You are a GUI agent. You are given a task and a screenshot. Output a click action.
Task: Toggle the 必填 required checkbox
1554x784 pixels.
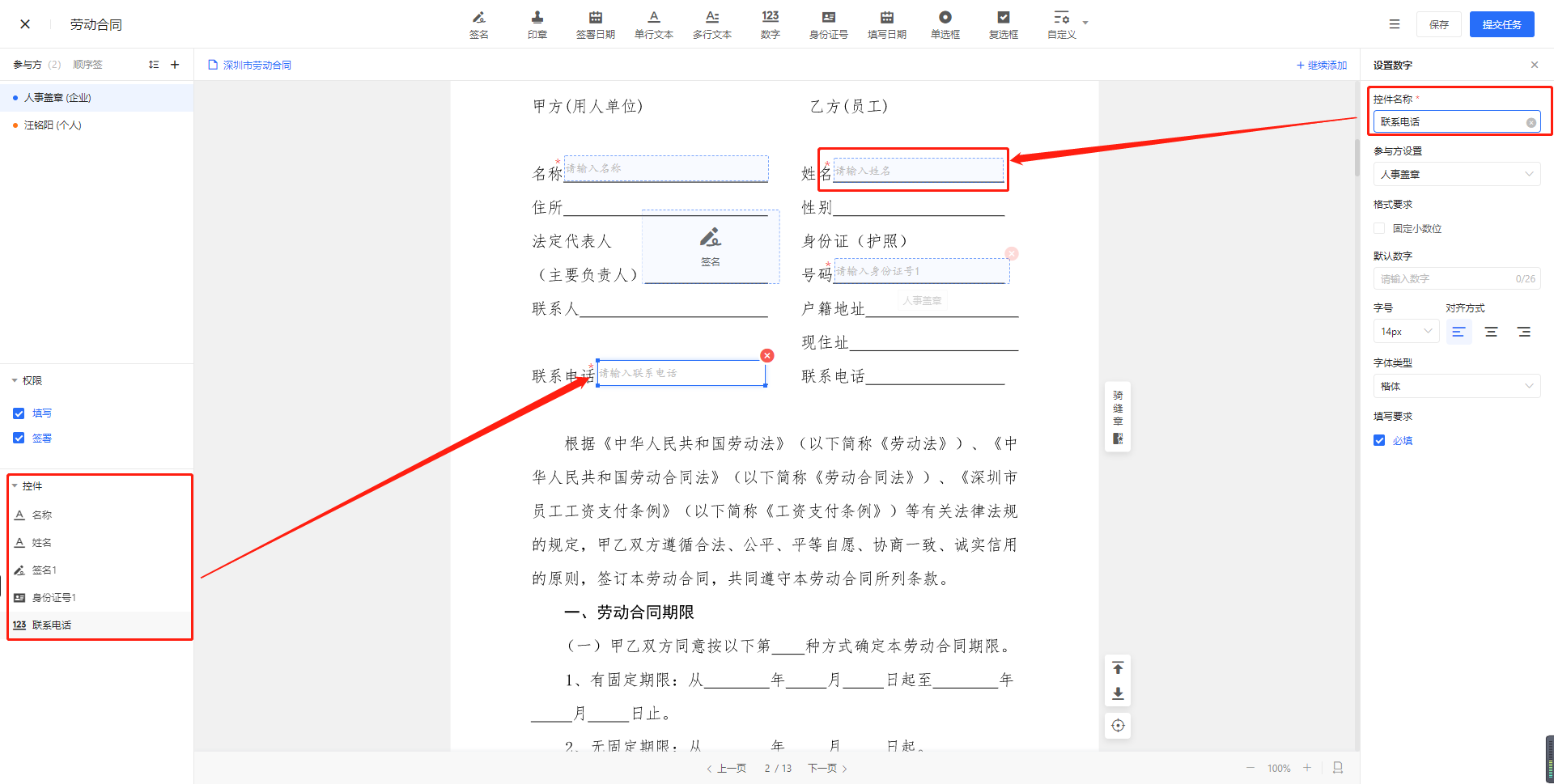tap(1379, 441)
